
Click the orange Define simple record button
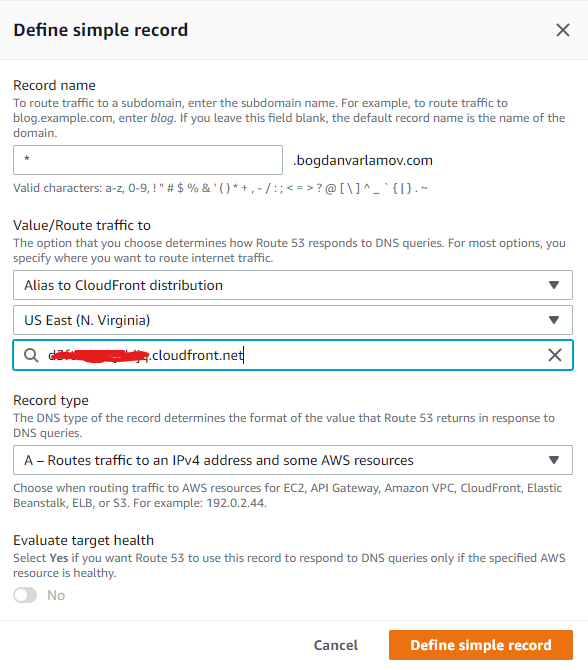click(481, 645)
